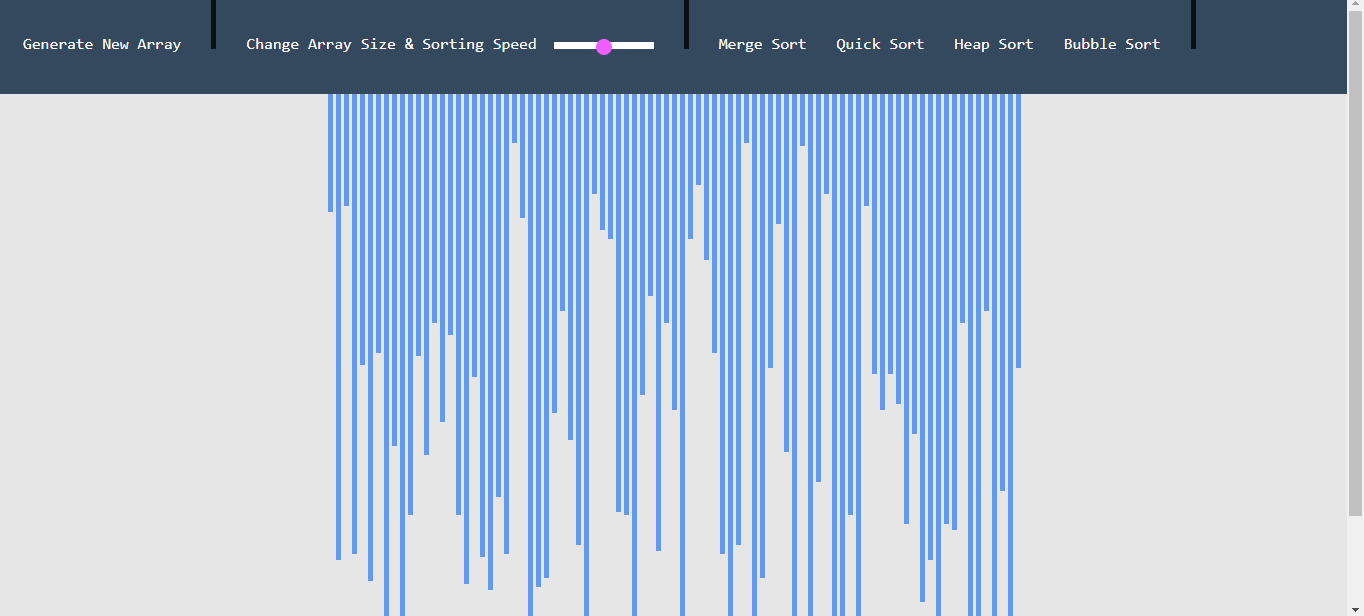Click the left end of the speed slider track
This screenshot has width=1364, height=616.
557,46
